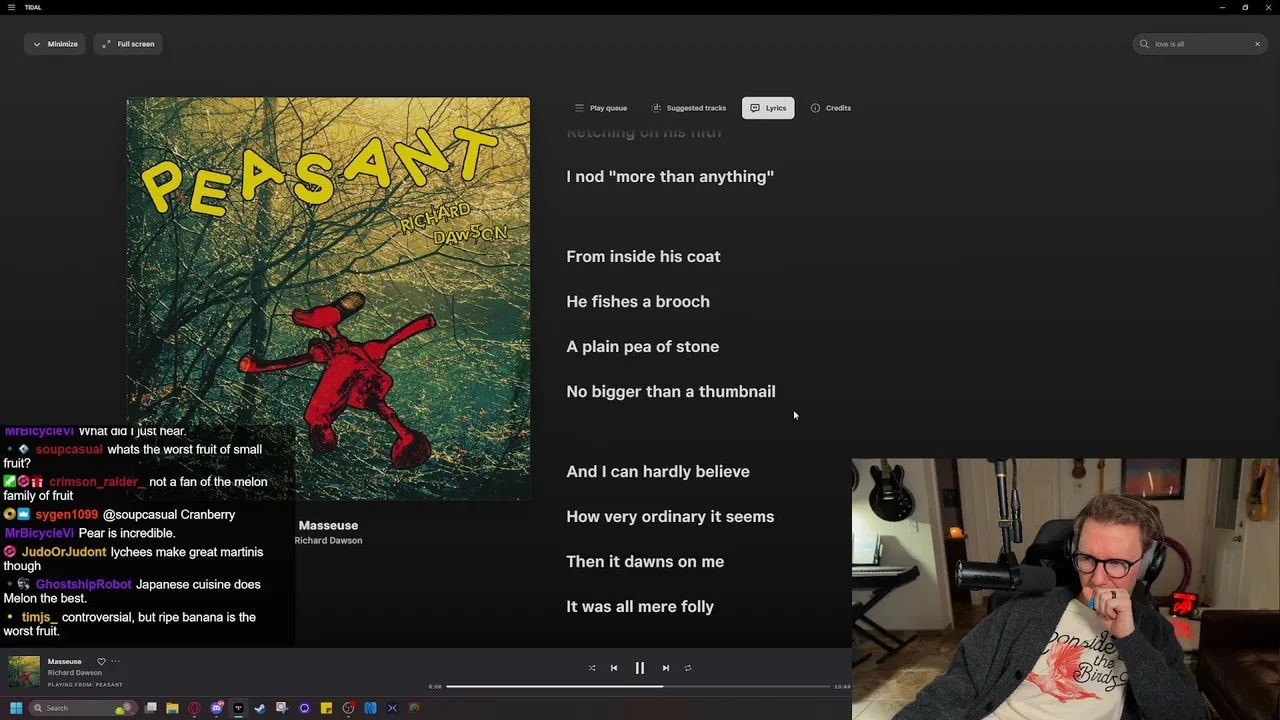
Task: Click Masseuse song title under album art
Action: (328, 525)
